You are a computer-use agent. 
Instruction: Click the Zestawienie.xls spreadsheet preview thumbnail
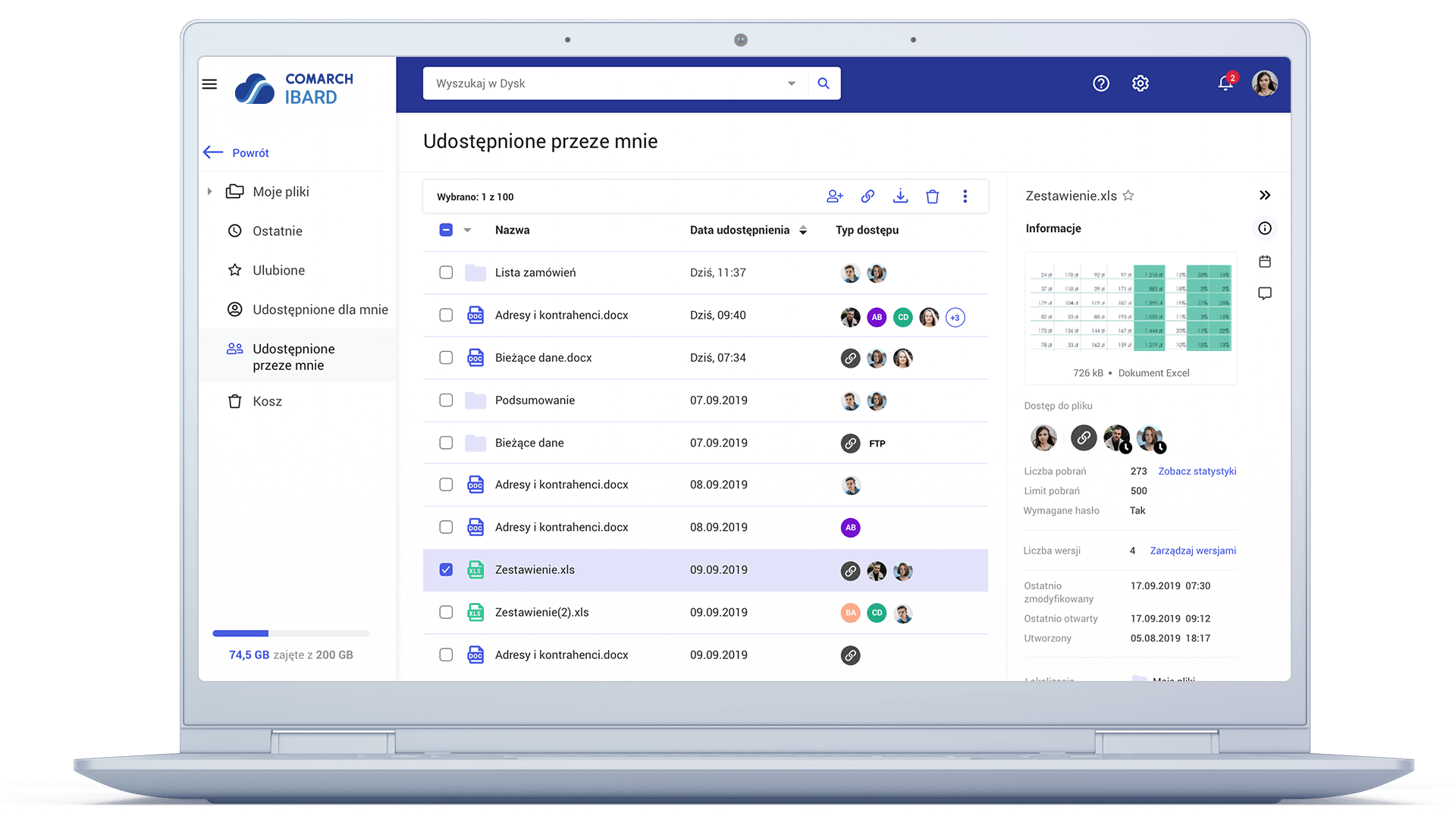coord(1131,309)
